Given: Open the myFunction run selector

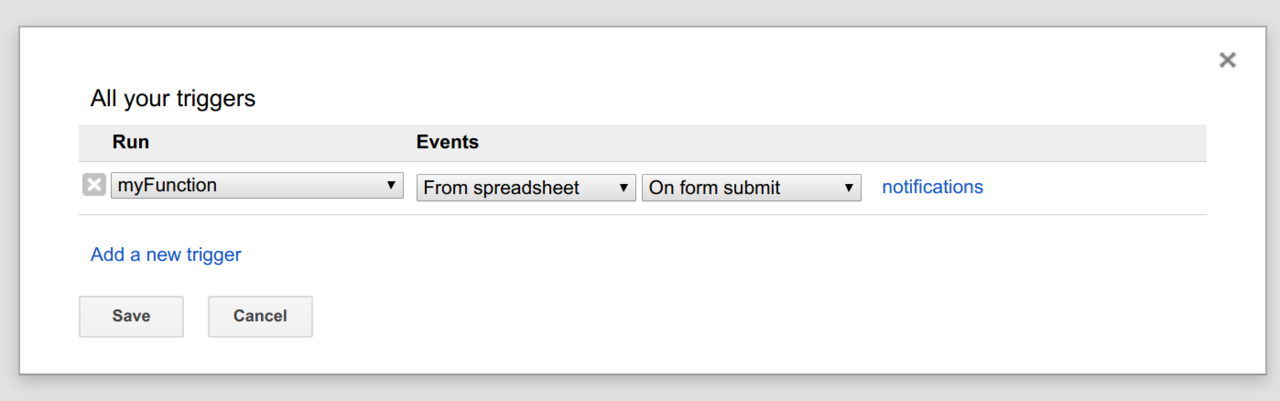Looking at the screenshot, I should [257, 185].
